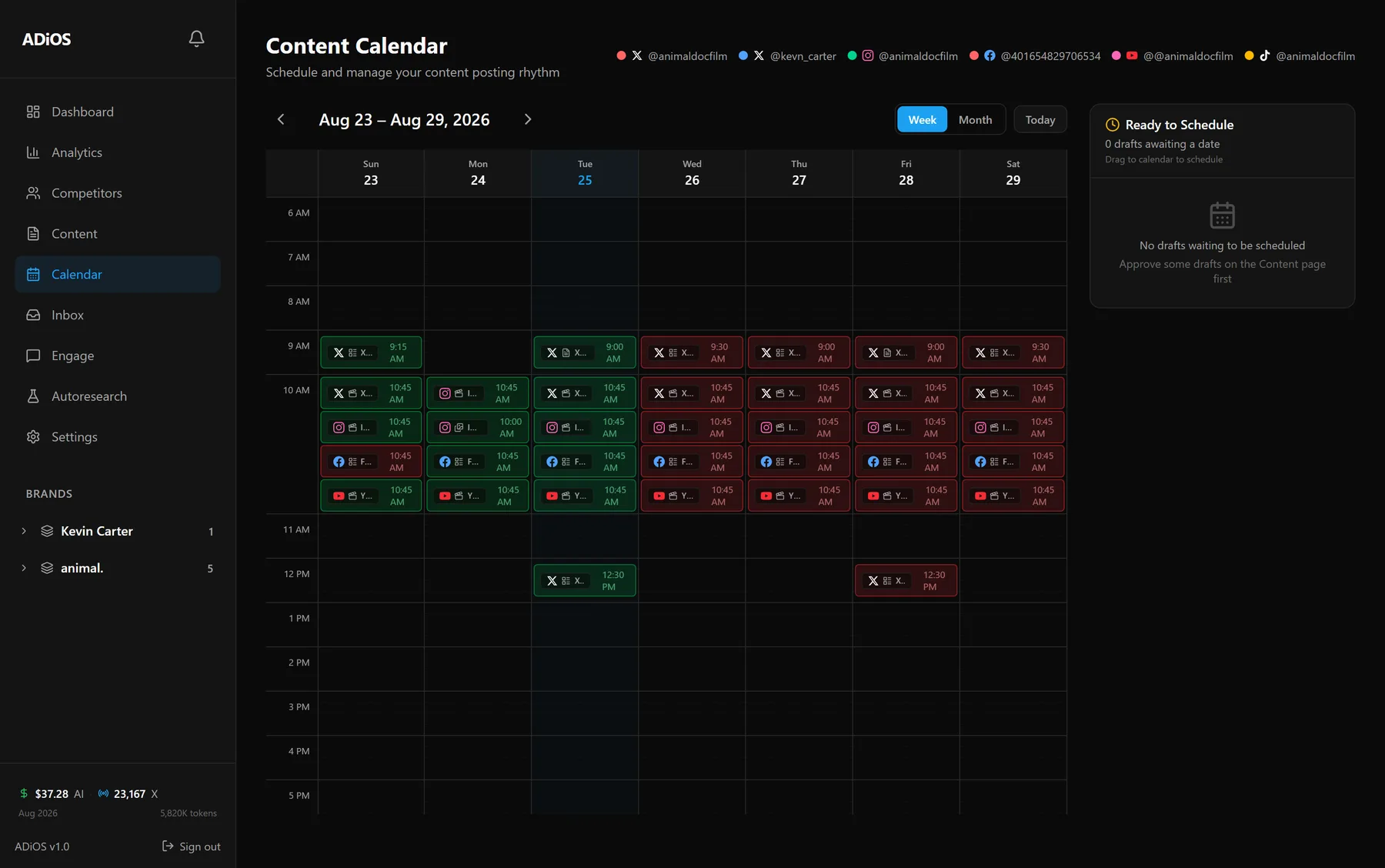Click the ADiOS logo
This screenshot has width=1385, height=868.
(x=46, y=39)
